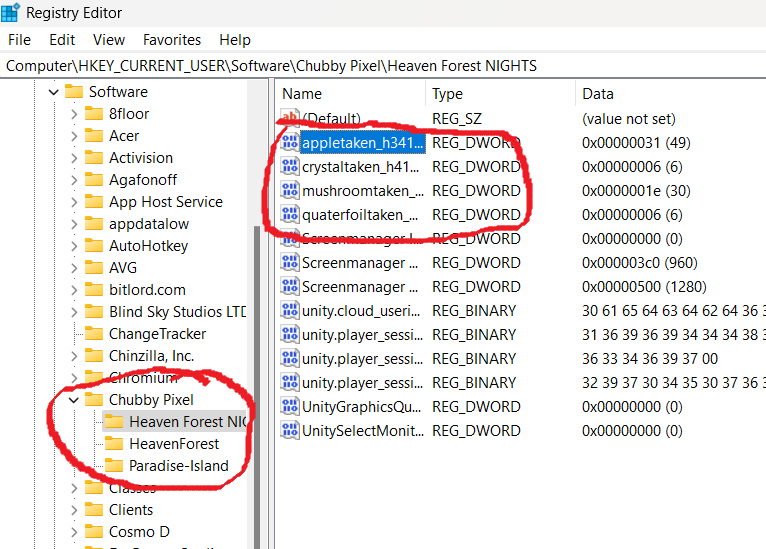Select the App Host Service folder icon
Image resolution: width=766 pixels, height=549 pixels.
click(94, 201)
